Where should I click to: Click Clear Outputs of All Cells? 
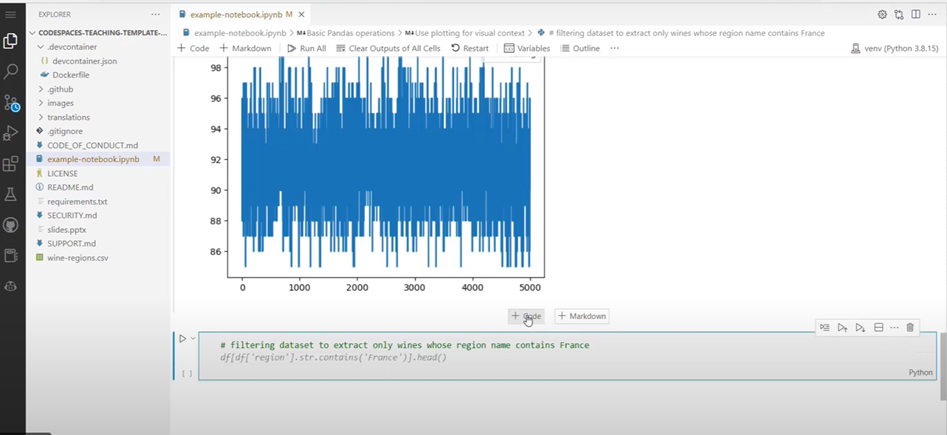pos(388,48)
